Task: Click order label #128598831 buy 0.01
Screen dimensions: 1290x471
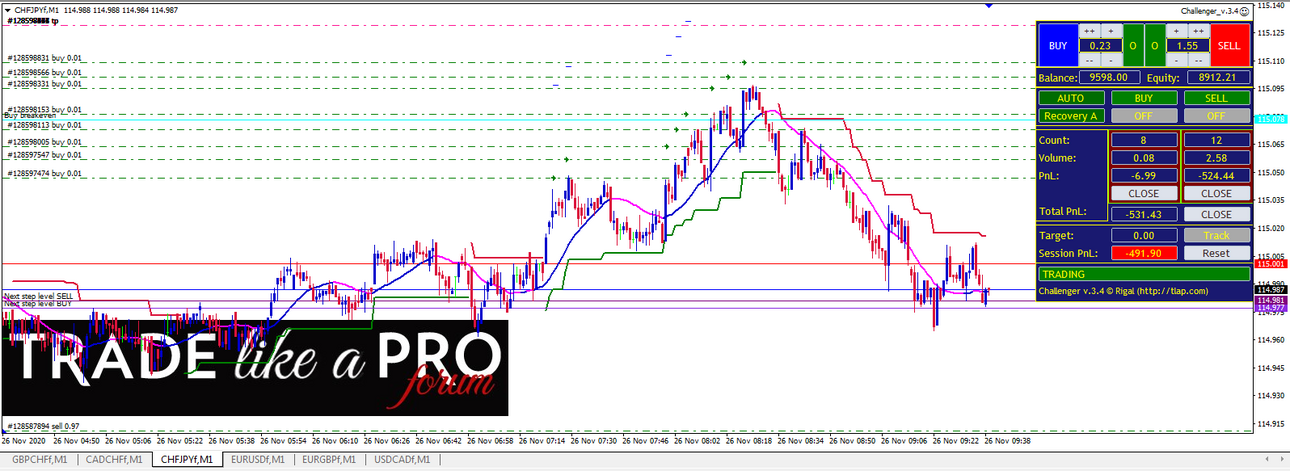Action: tap(46, 59)
